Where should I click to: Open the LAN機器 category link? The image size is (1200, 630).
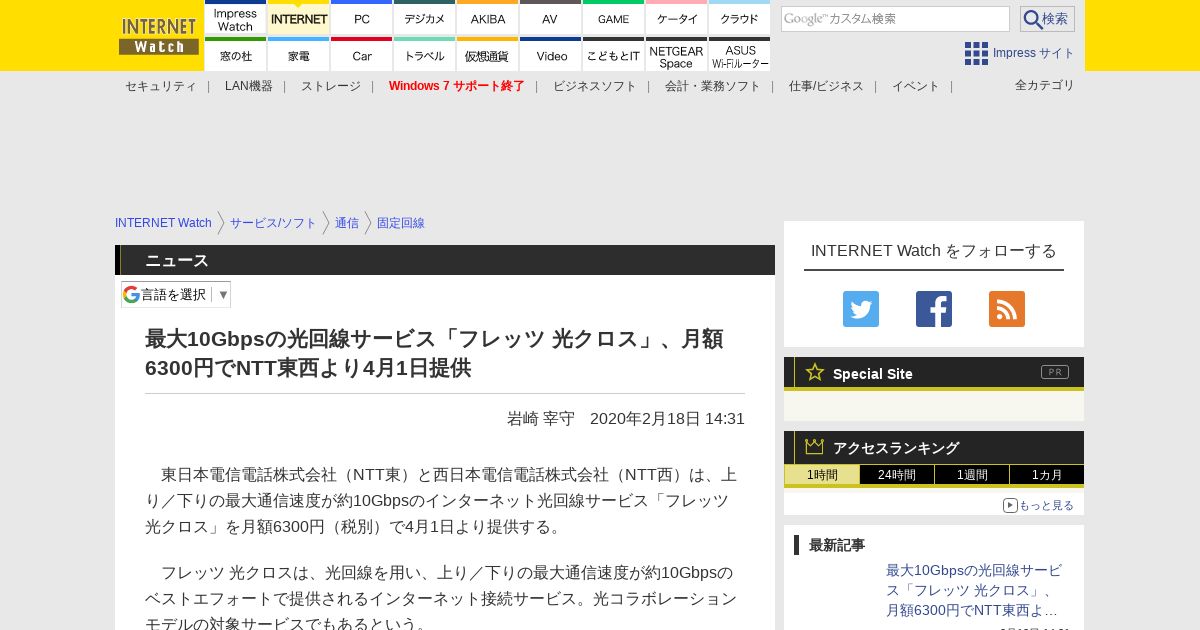pyautogui.click(x=249, y=86)
